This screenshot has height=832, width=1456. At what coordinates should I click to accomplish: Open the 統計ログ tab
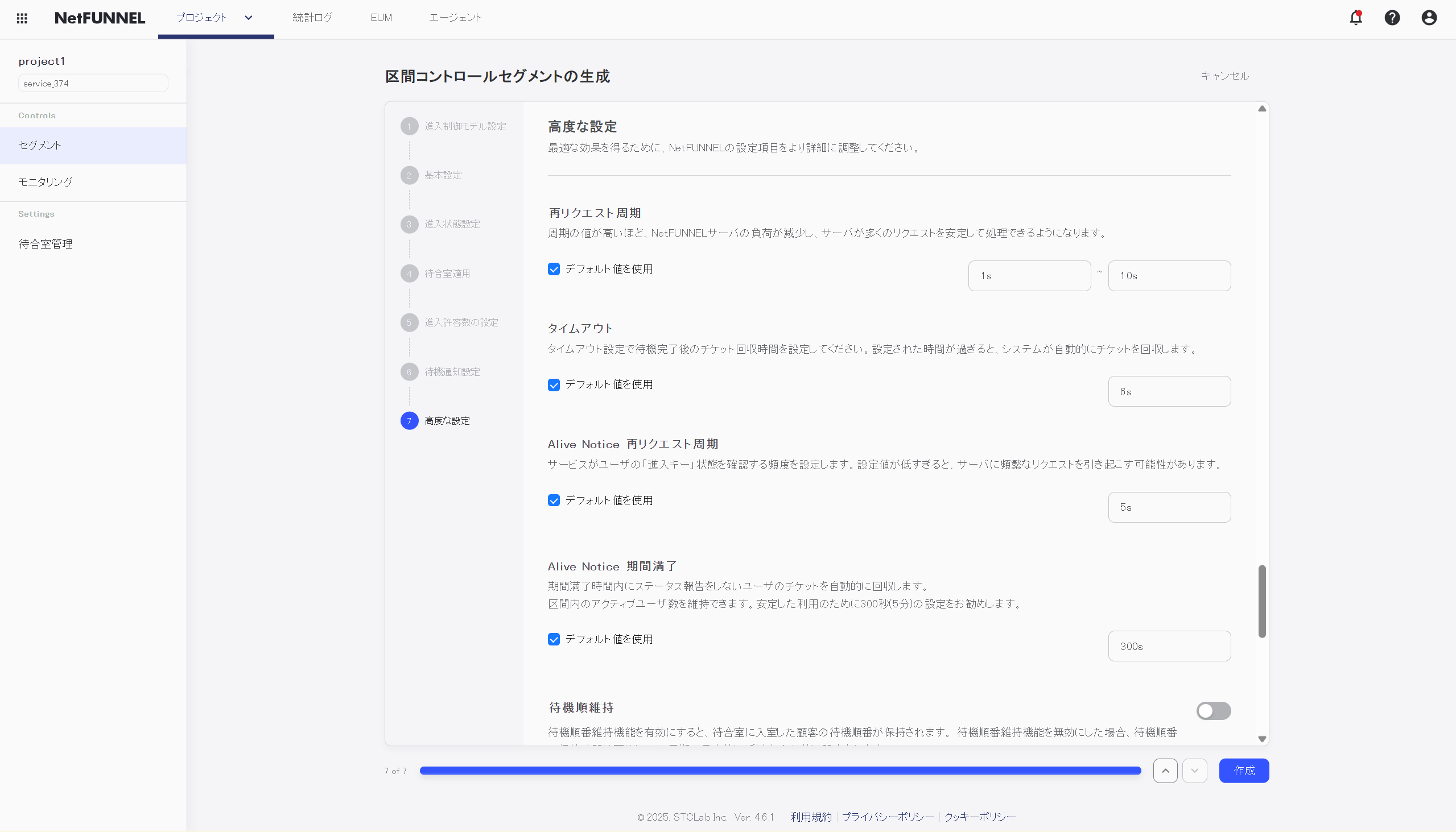tap(312, 18)
